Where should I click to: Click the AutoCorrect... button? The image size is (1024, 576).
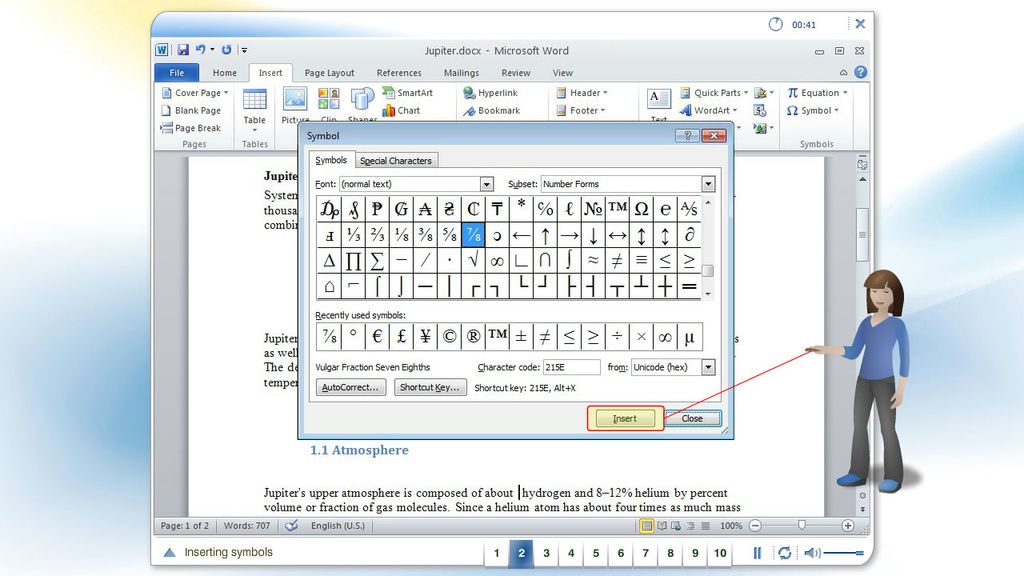coord(351,387)
